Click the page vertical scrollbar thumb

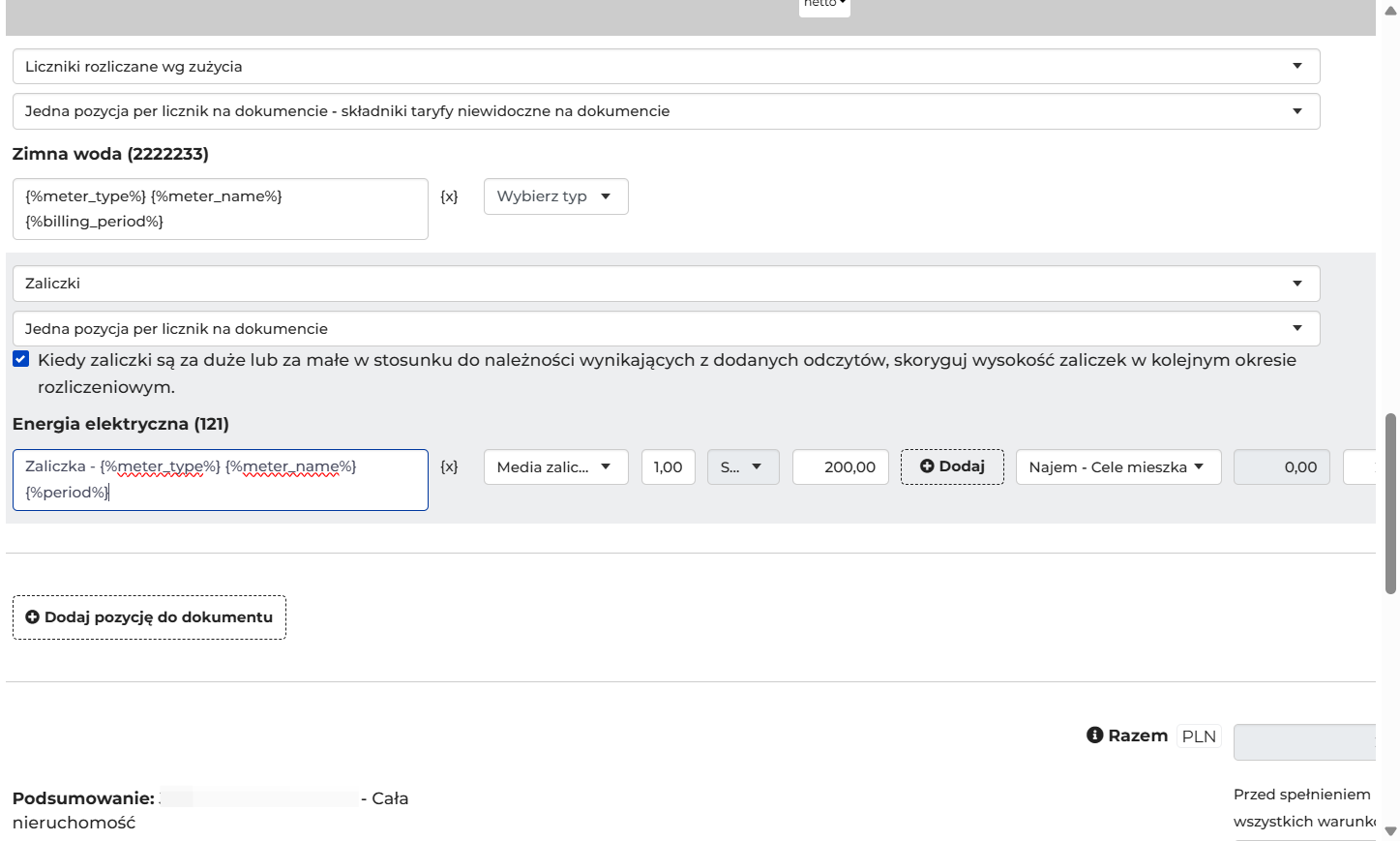tap(1390, 503)
